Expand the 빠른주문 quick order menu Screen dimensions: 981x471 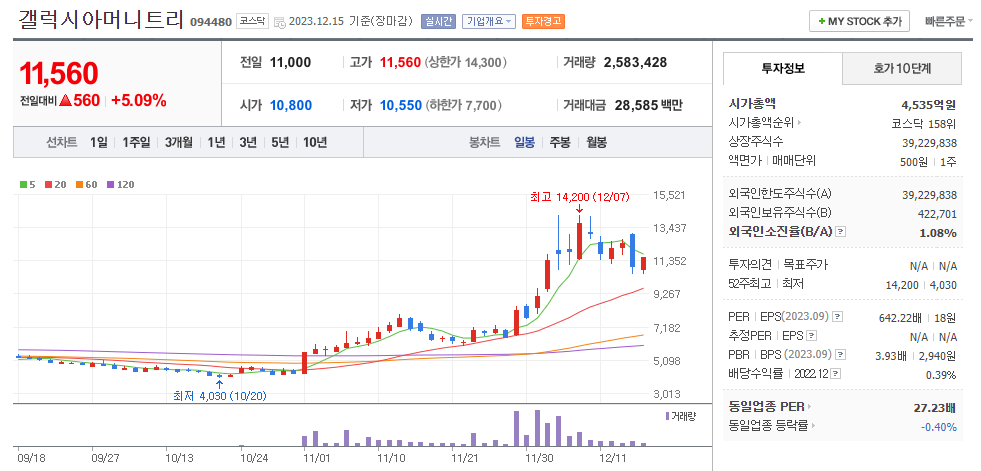(x=949, y=21)
